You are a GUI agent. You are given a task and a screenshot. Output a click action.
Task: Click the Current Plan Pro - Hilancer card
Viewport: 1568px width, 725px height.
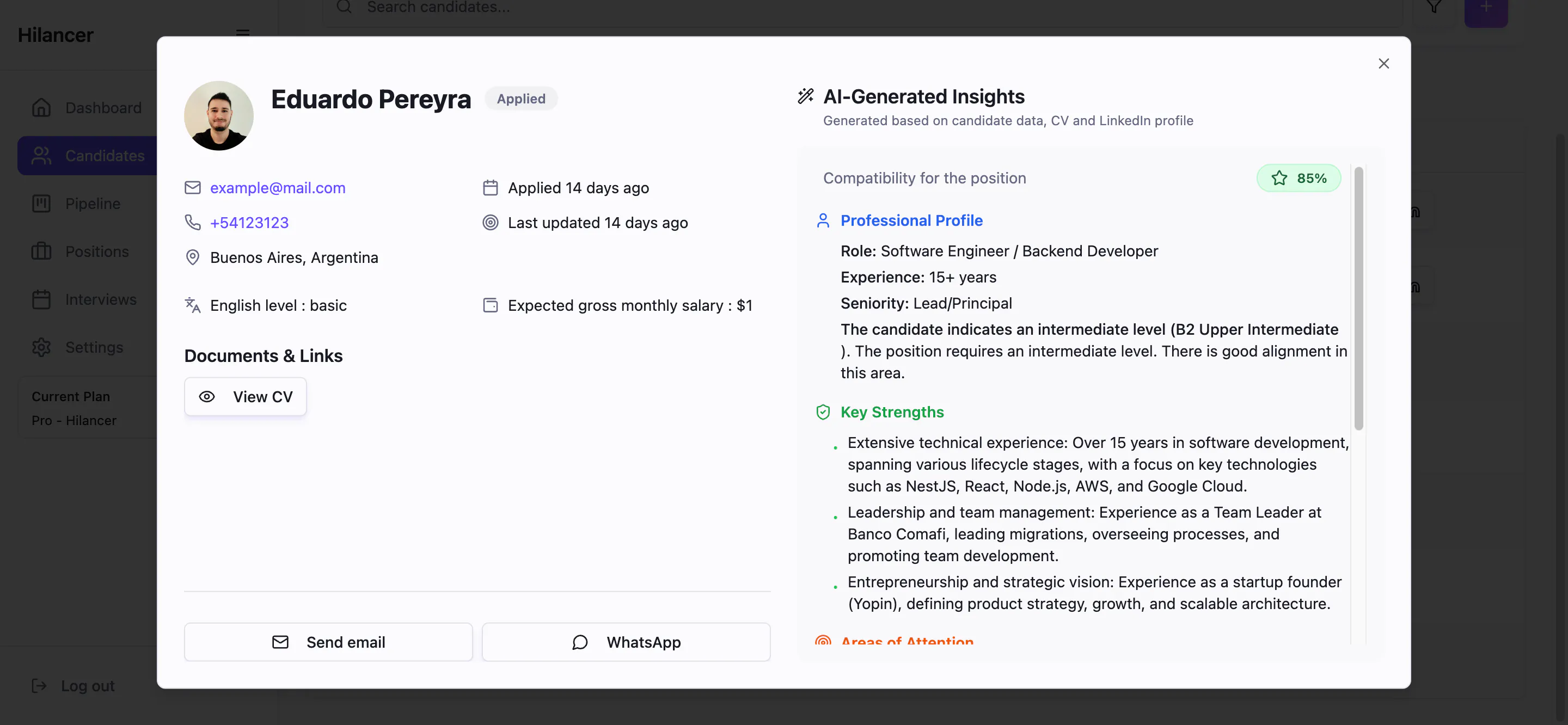click(88, 408)
